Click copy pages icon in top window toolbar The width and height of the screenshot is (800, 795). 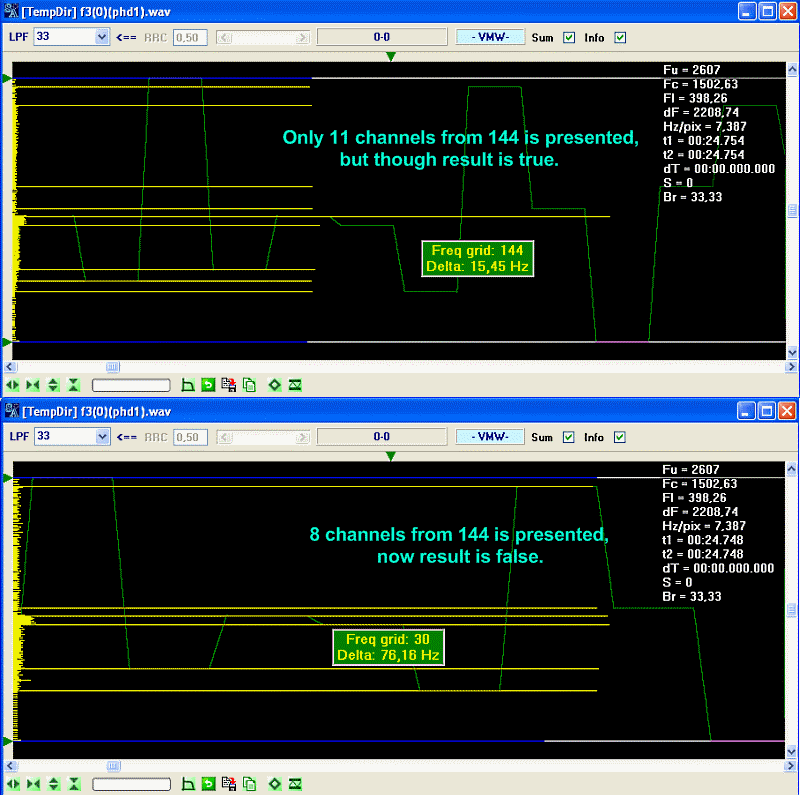coord(249,385)
